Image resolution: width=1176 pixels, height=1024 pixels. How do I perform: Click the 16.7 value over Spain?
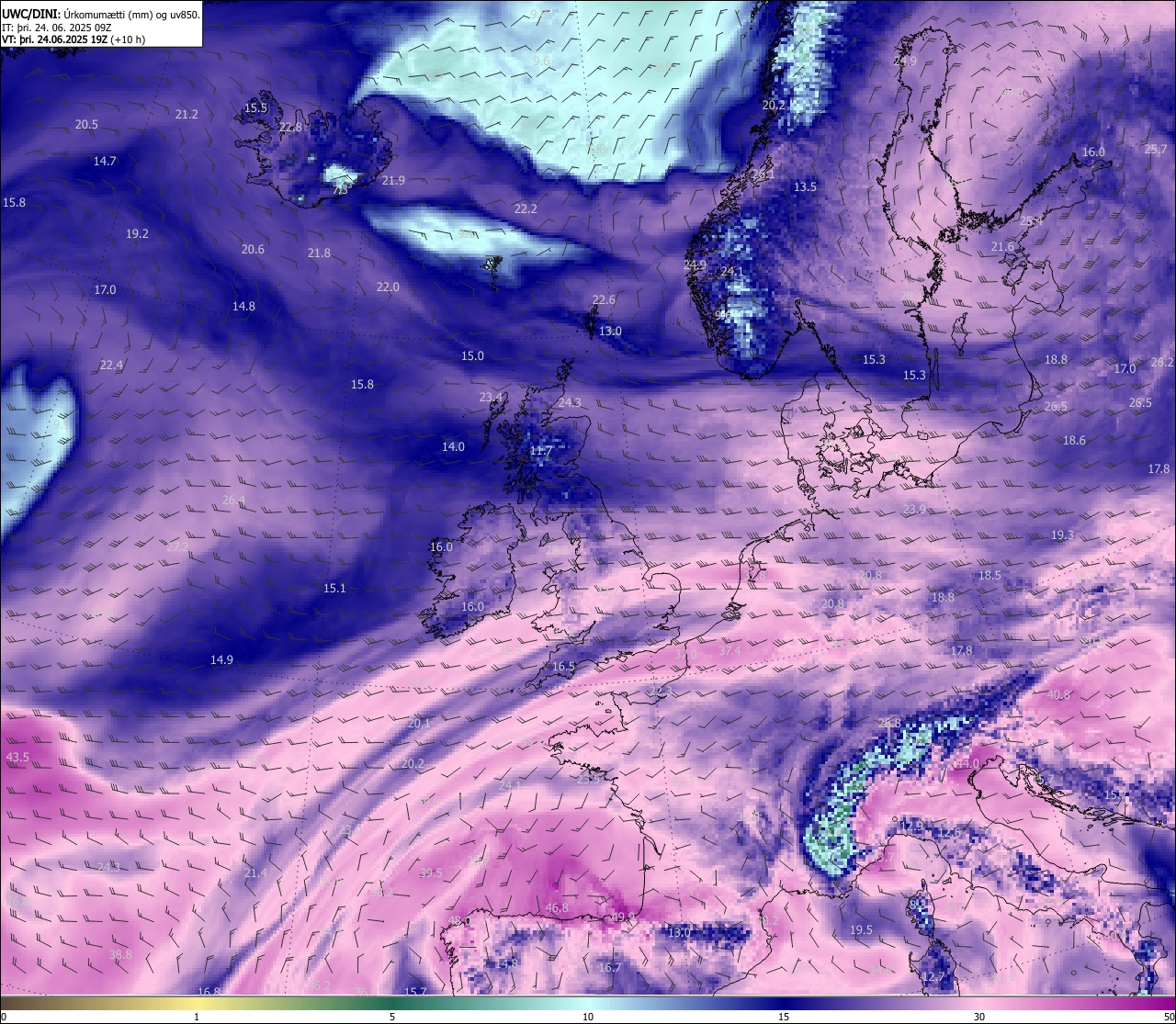pos(609,967)
